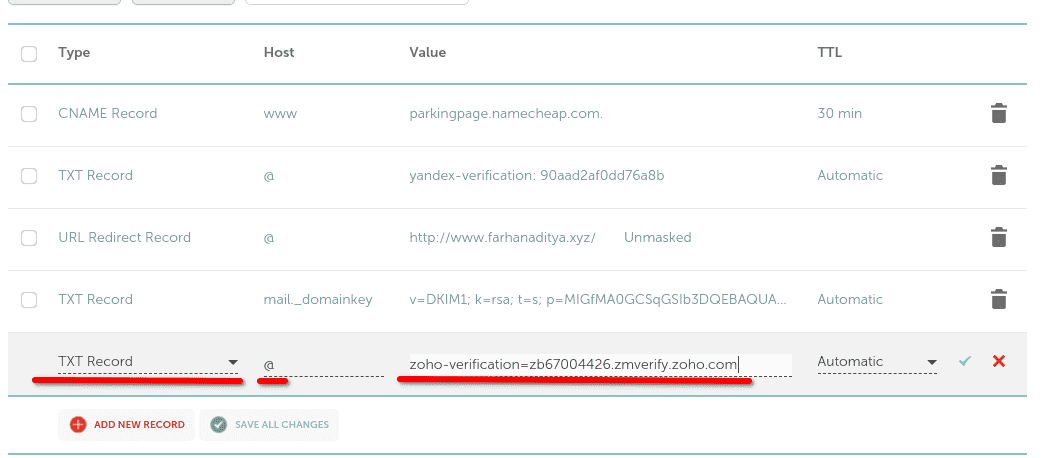
Task: Click parkingpage.namecheap.com. value
Action: (x=506, y=114)
